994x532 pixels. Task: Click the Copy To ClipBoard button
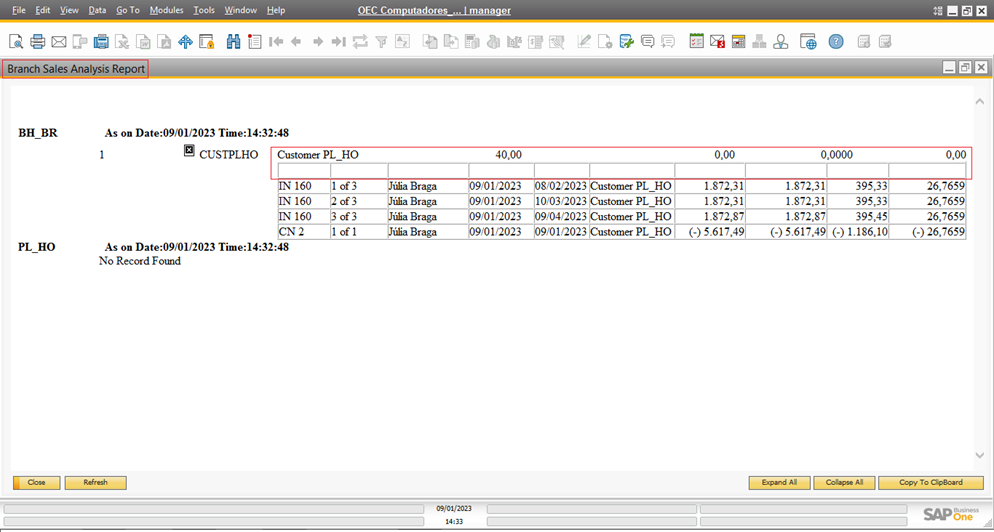tap(931, 482)
